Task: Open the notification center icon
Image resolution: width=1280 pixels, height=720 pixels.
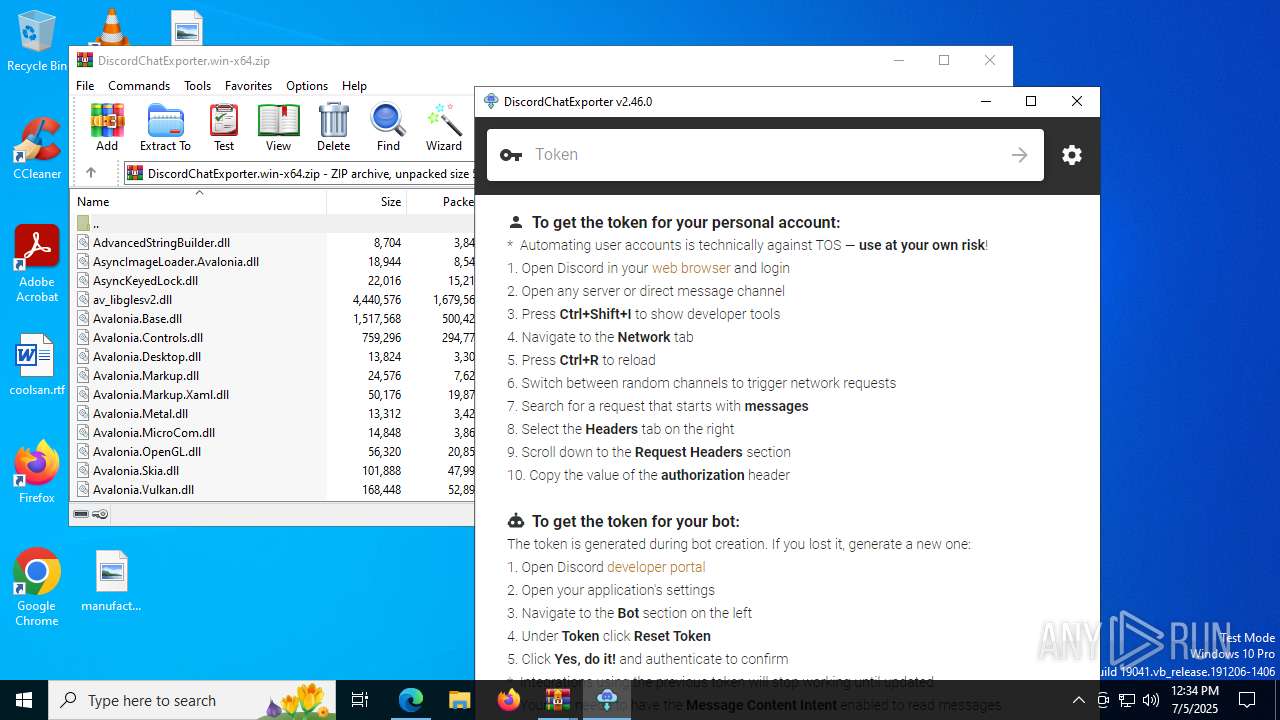Action: point(1247,700)
